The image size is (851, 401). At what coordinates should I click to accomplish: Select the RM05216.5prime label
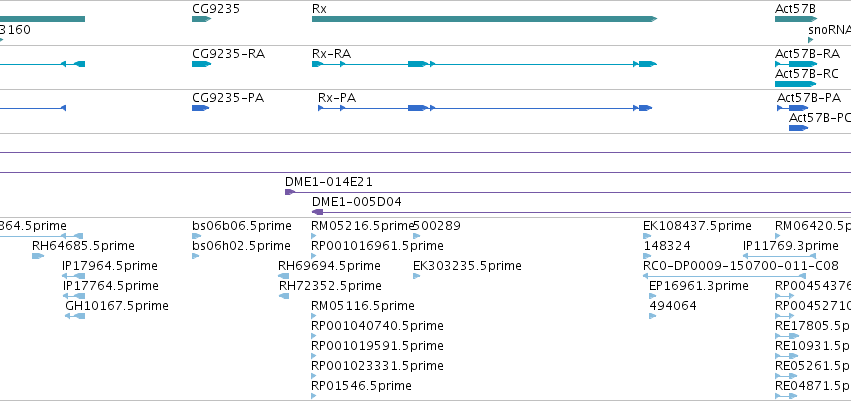click(363, 226)
